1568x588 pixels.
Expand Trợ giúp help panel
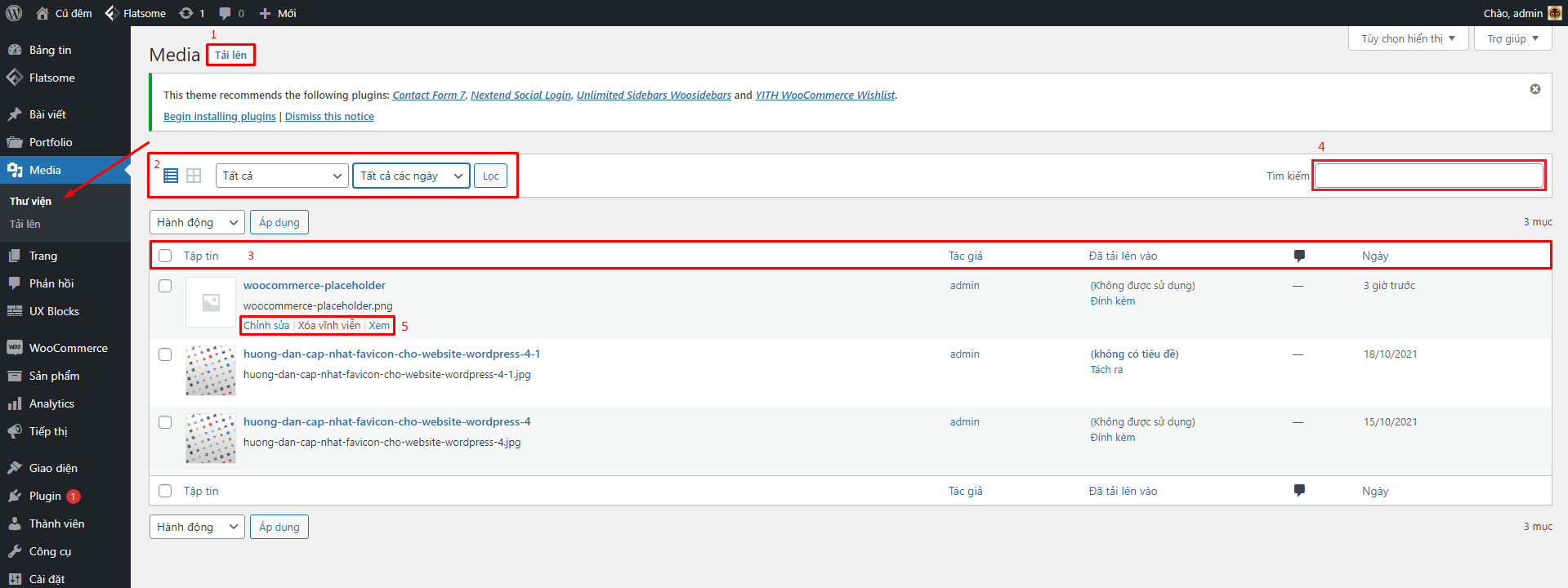pos(1512,38)
